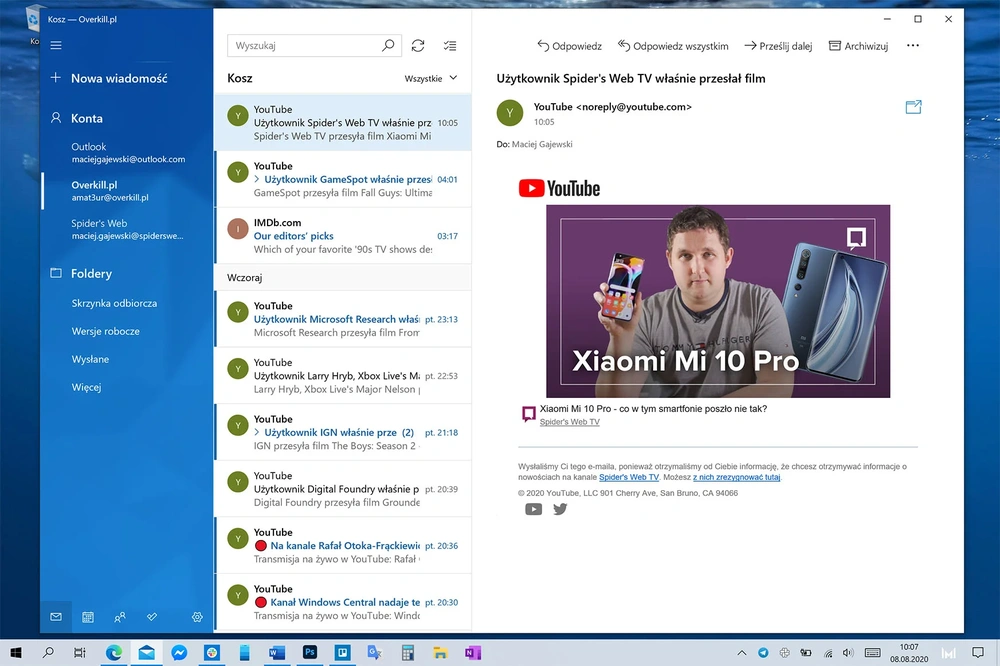Show more folders with Więcej
Screen dimensions: 1000x666
[86, 387]
